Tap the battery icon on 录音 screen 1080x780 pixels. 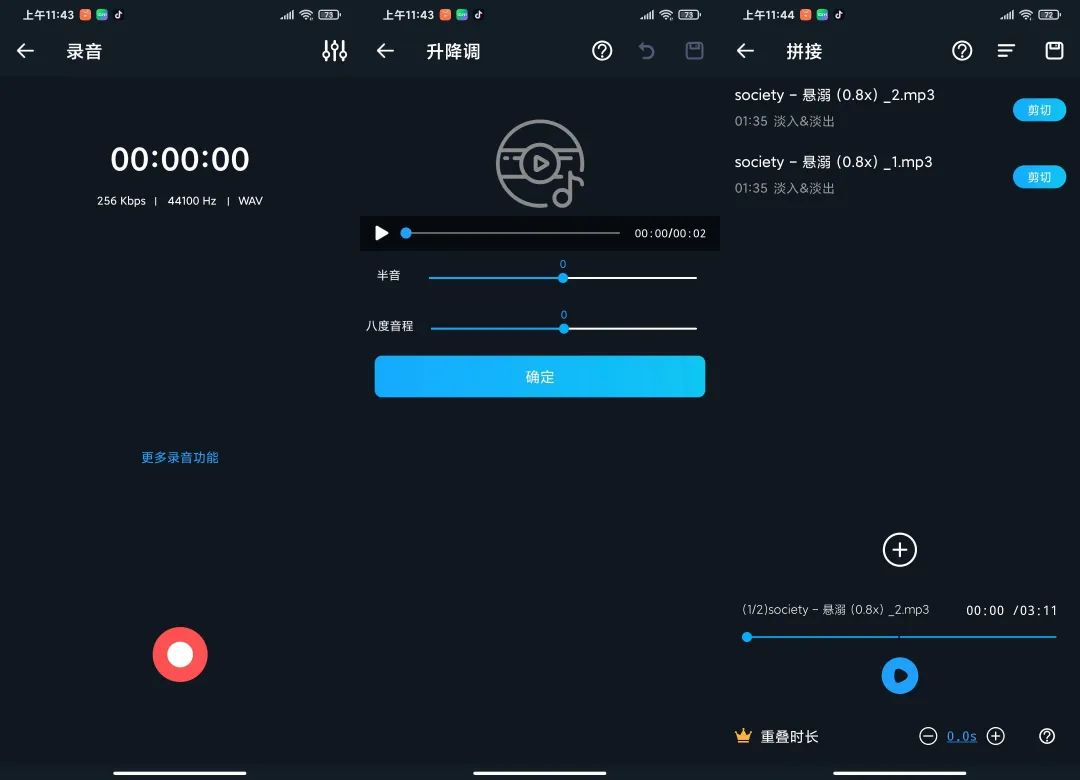329,14
